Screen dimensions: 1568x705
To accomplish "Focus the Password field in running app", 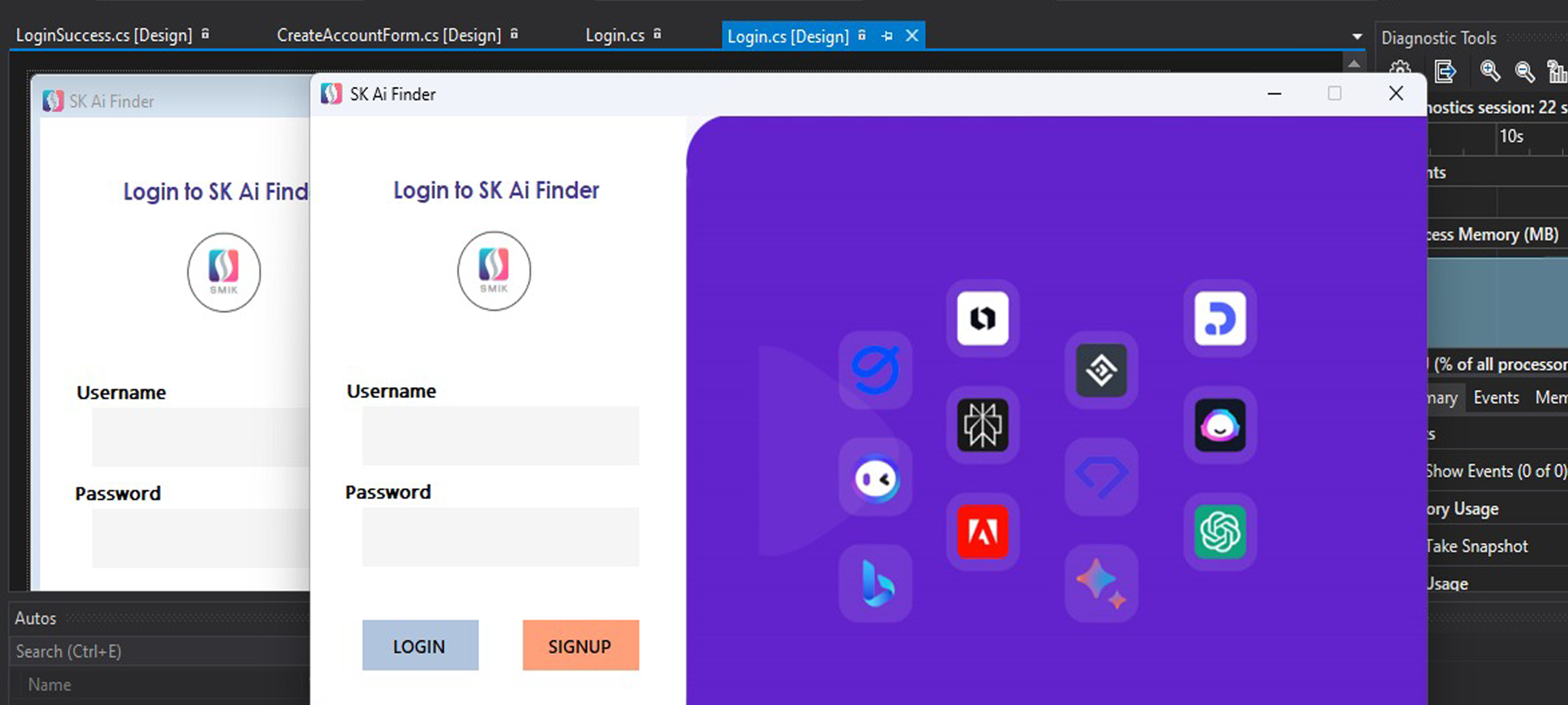I will pyautogui.click(x=500, y=537).
